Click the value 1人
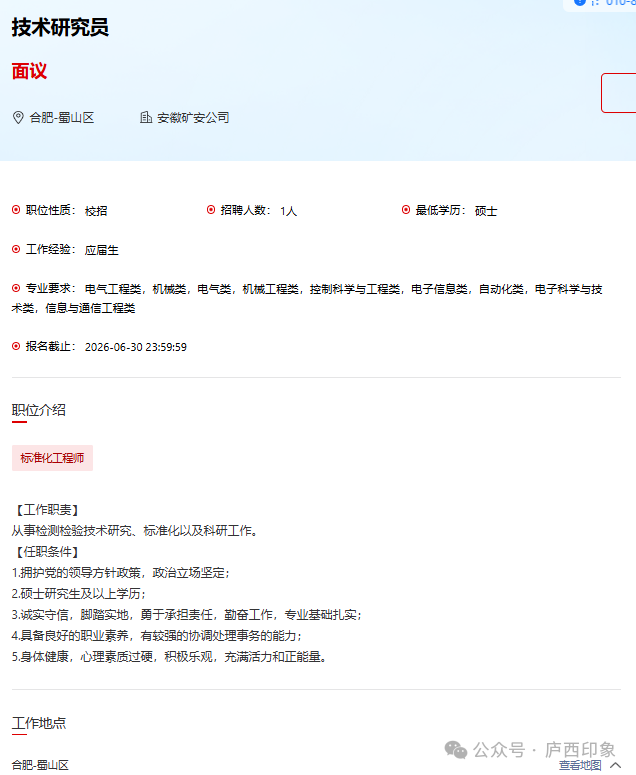This screenshot has width=636, height=775. coord(289,211)
